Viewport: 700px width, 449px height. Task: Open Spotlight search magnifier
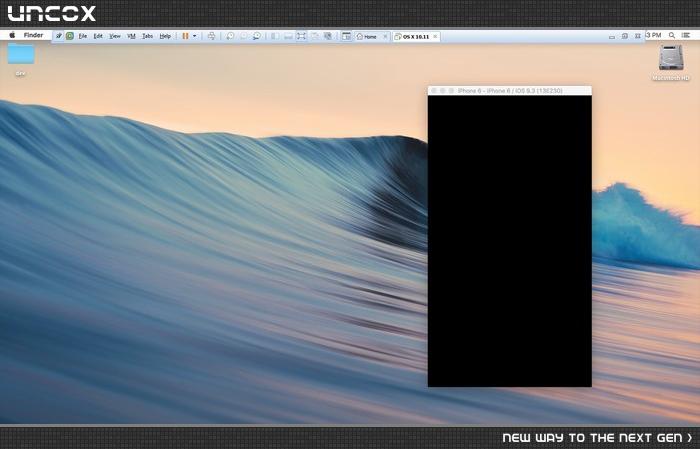(x=672, y=35)
